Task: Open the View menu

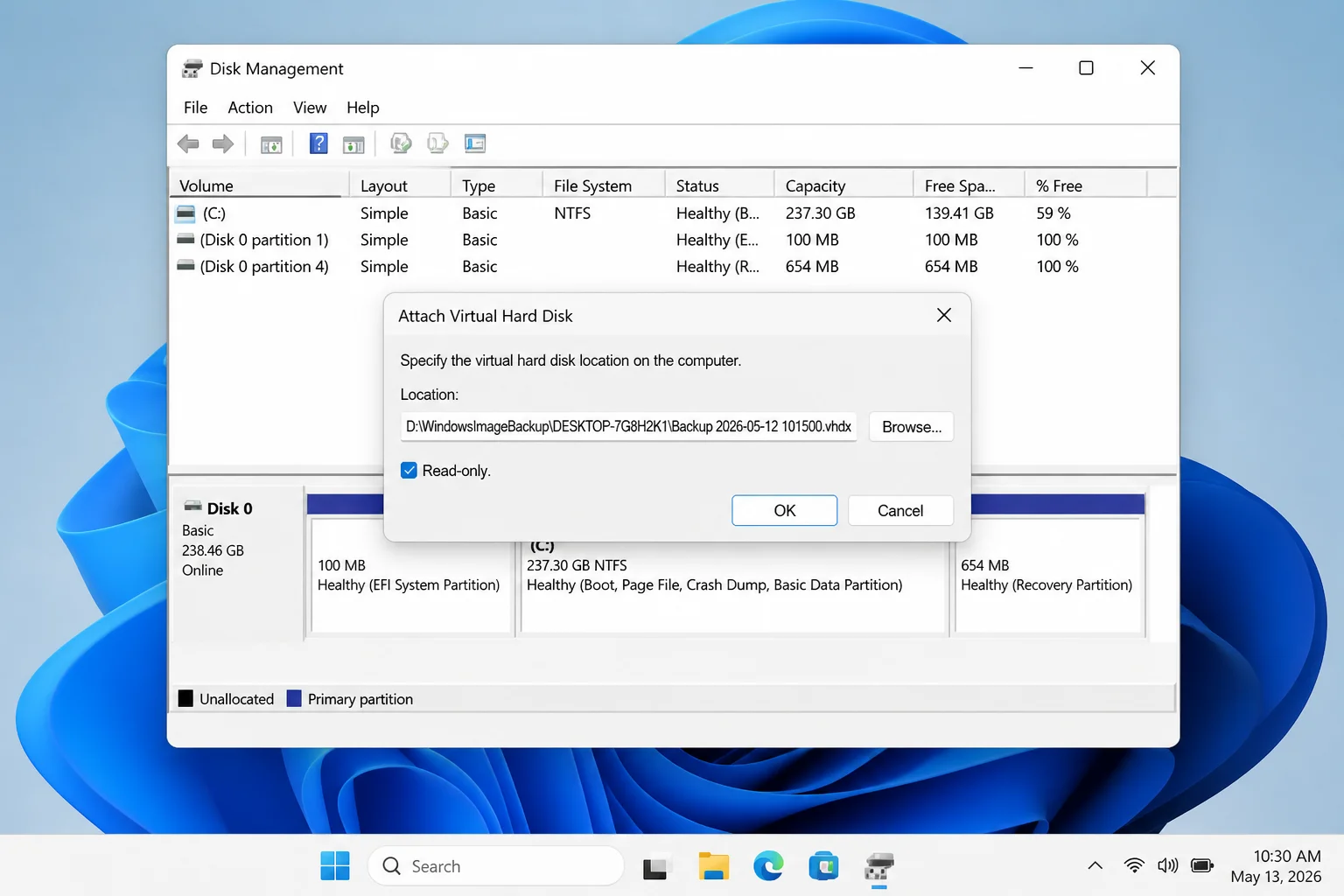Action: [x=310, y=108]
